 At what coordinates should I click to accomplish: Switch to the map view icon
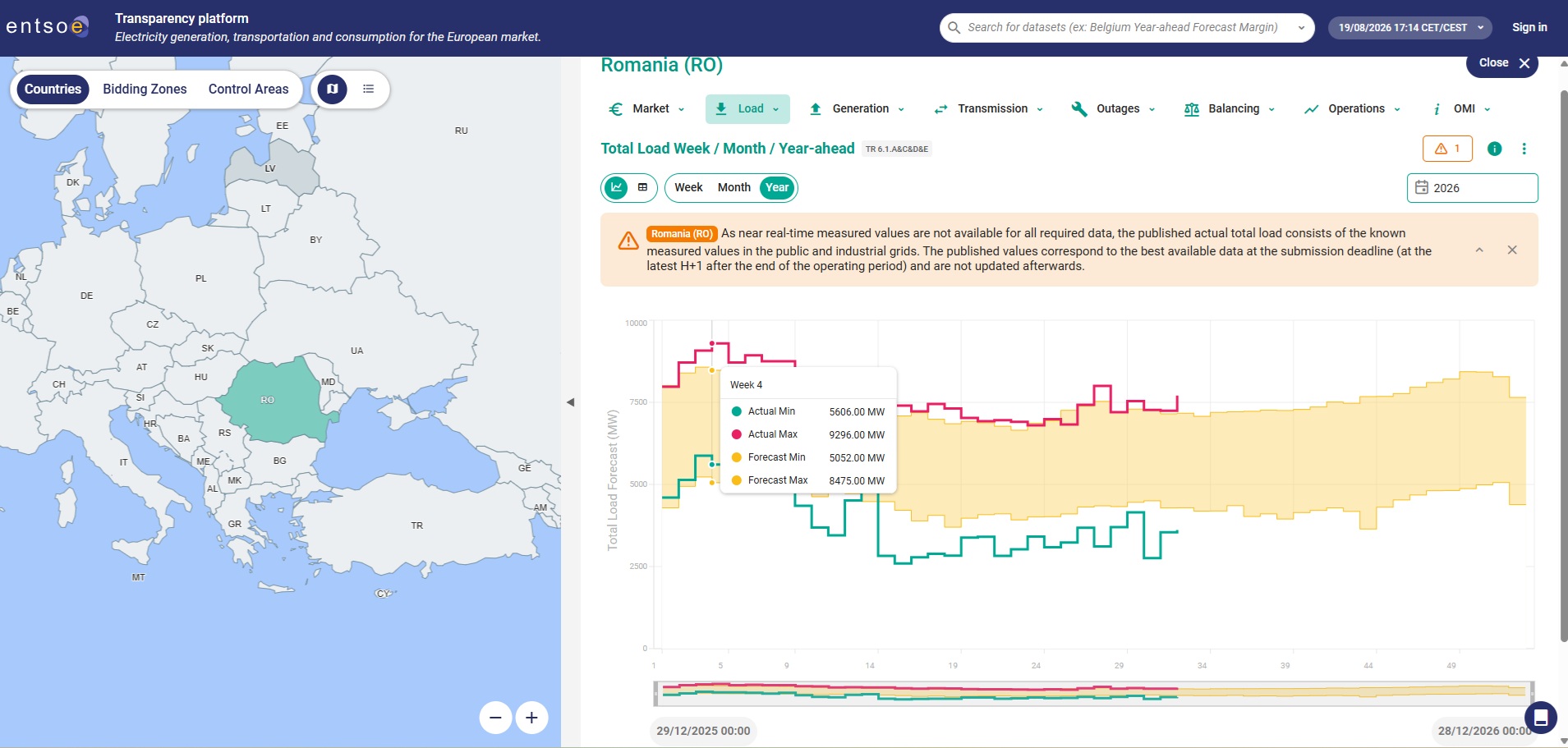[333, 89]
